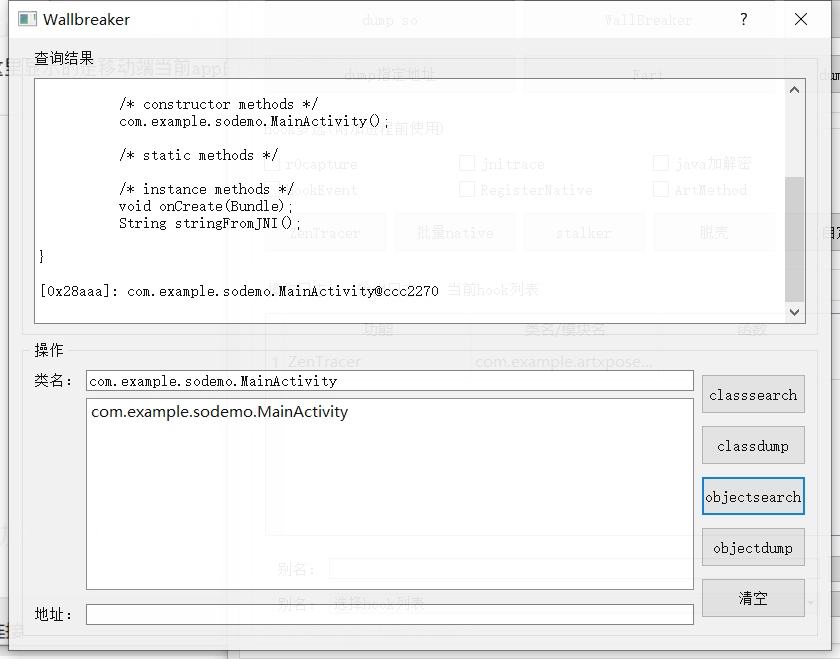Open the help question mark button
This screenshot has height=659, width=840.
[744, 19]
